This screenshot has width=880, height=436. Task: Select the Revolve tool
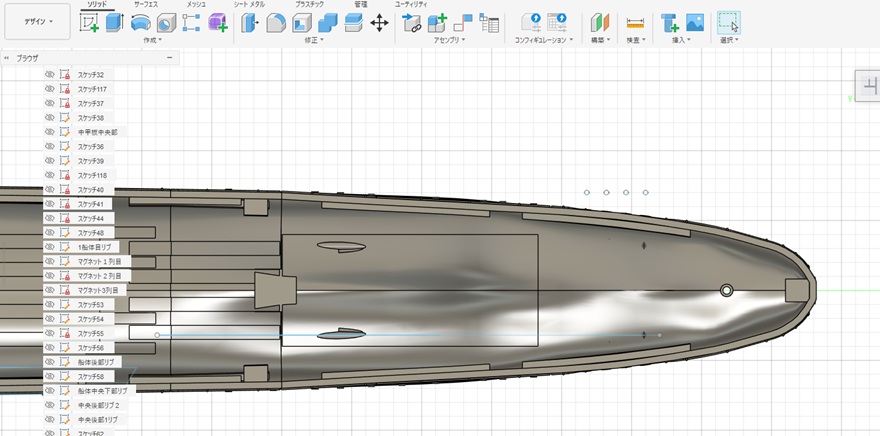[x=140, y=22]
